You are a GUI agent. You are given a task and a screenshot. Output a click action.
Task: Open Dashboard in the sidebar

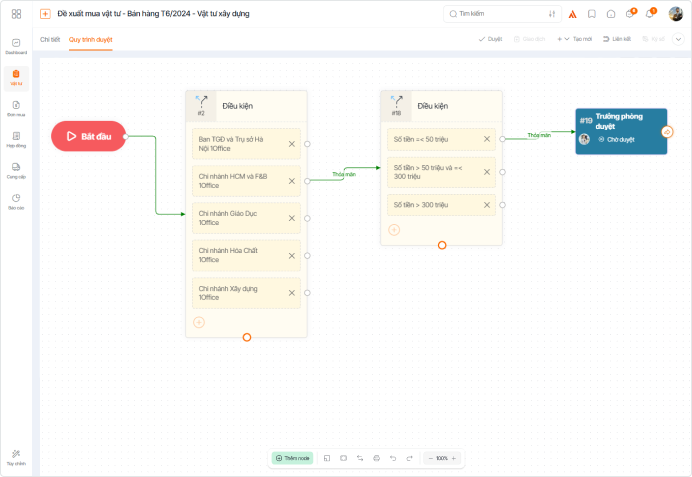pyautogui.click(x=16, y=46)
